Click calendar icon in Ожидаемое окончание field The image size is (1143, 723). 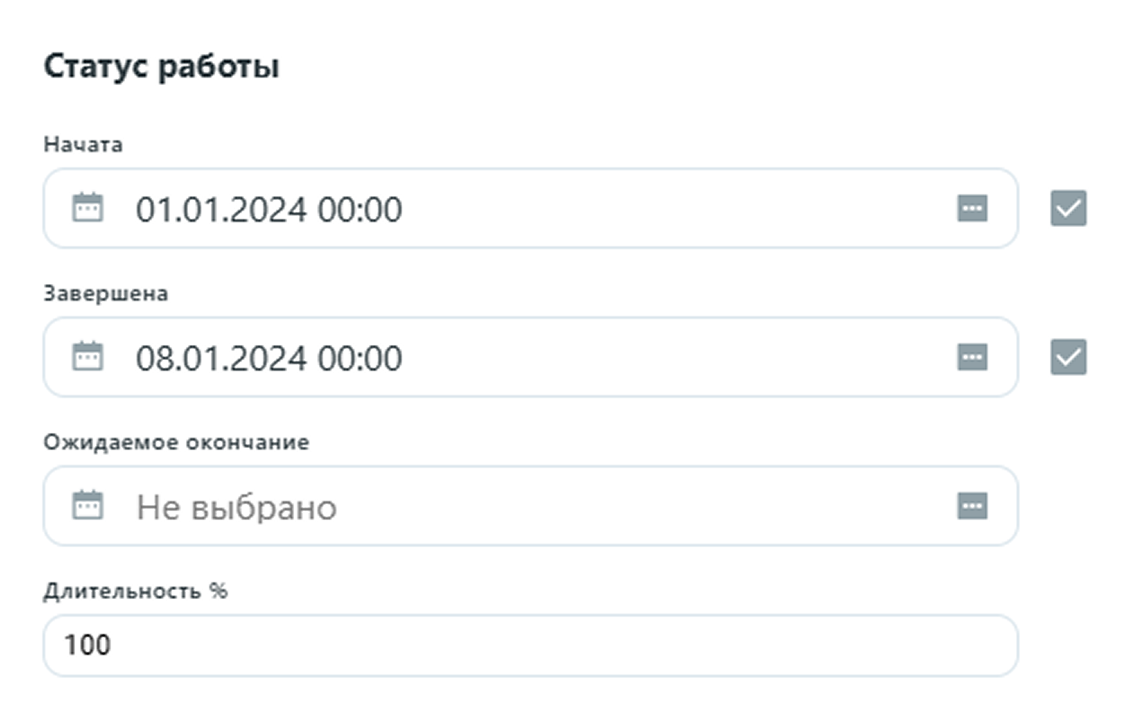click(x=88, y=506)
